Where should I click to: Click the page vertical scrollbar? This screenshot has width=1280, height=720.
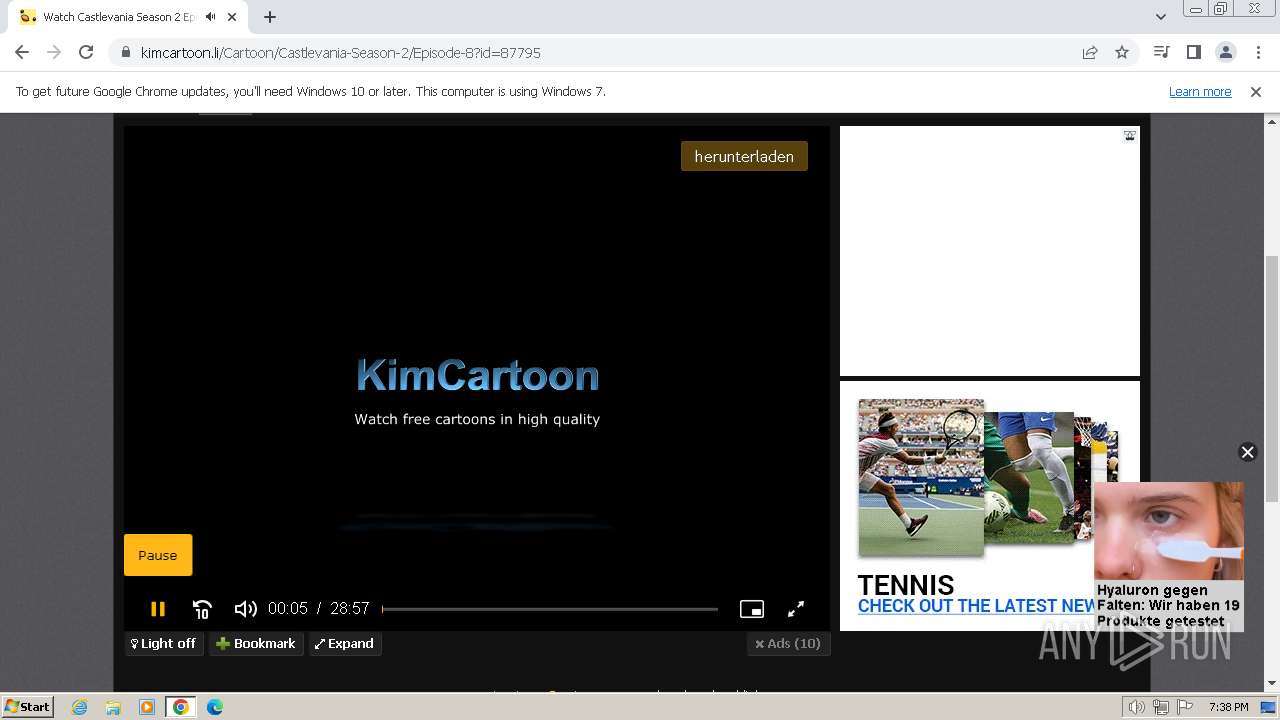pyautogui.click(x=1272, y=380)
